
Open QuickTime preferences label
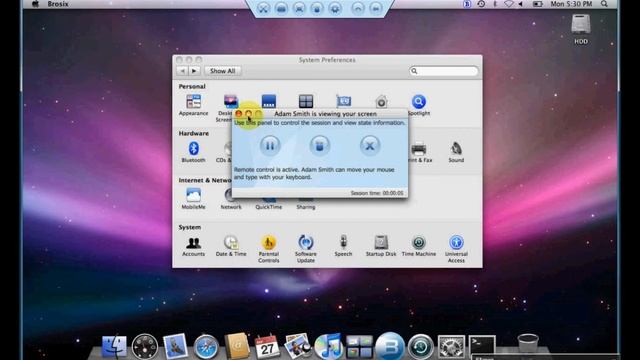point(269,207)
